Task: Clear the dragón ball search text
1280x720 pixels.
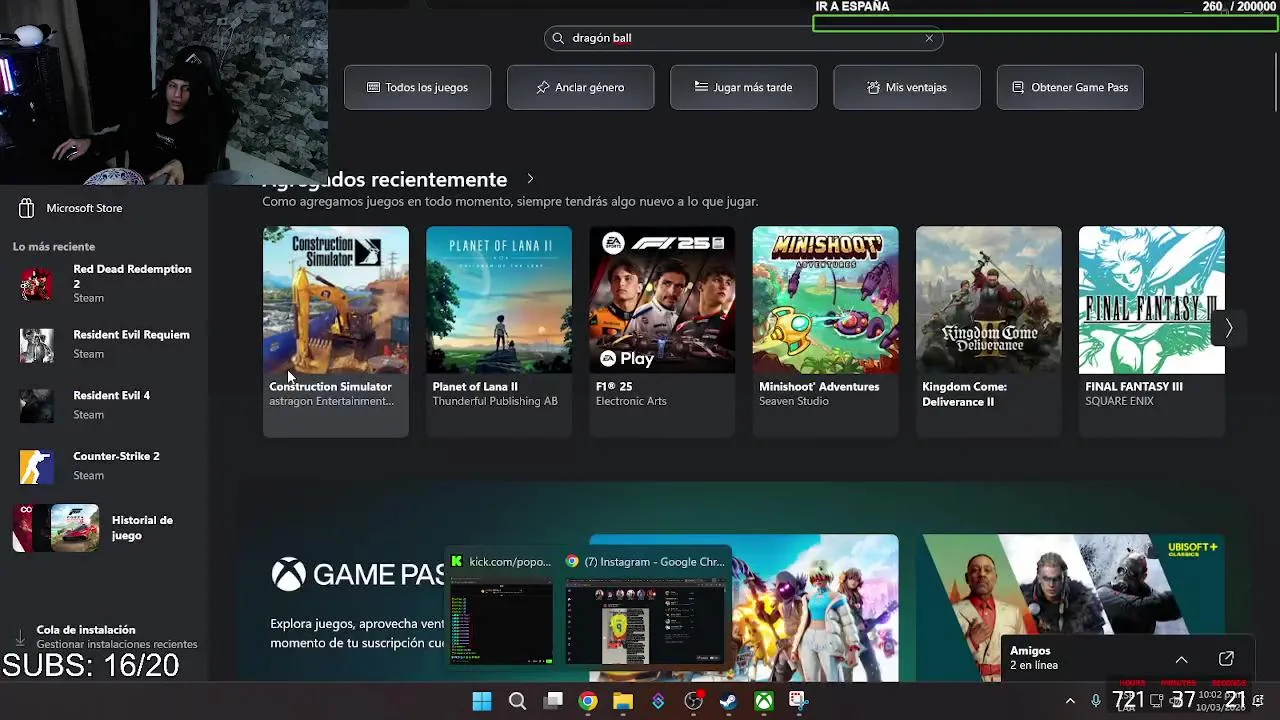Action: tap(929, 38)
